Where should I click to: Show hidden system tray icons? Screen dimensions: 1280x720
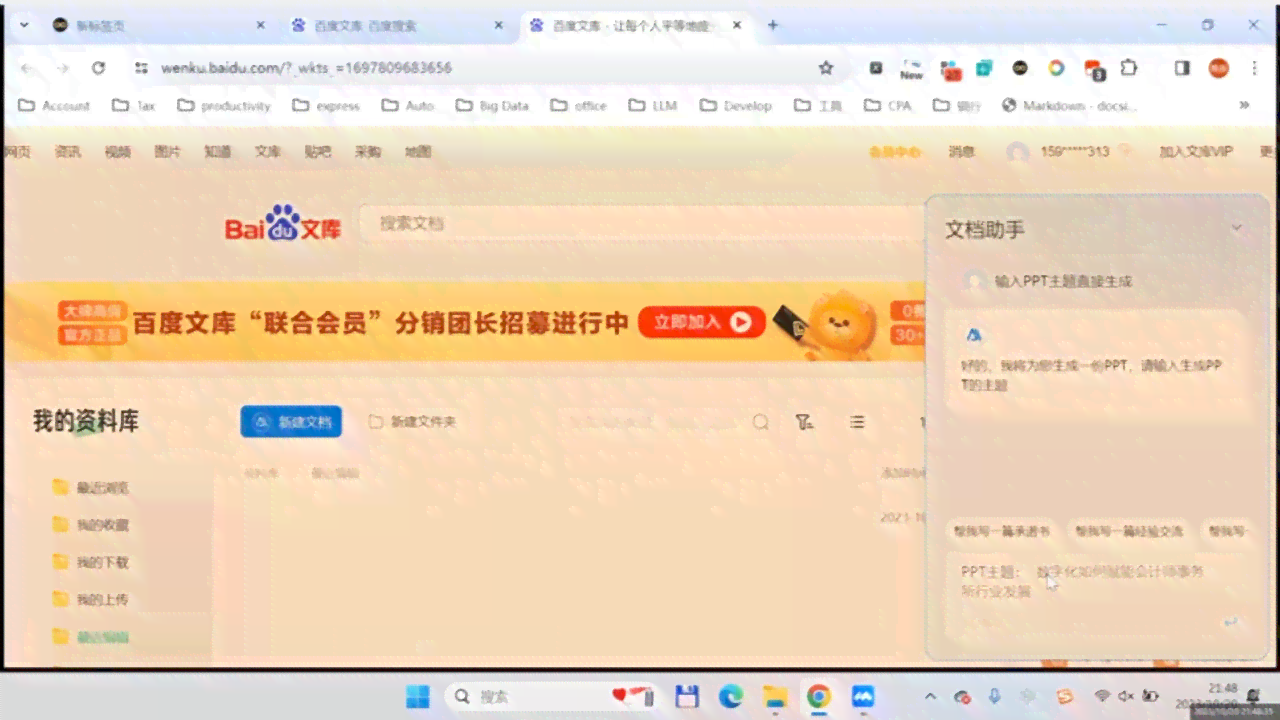[x=930, y=696]
